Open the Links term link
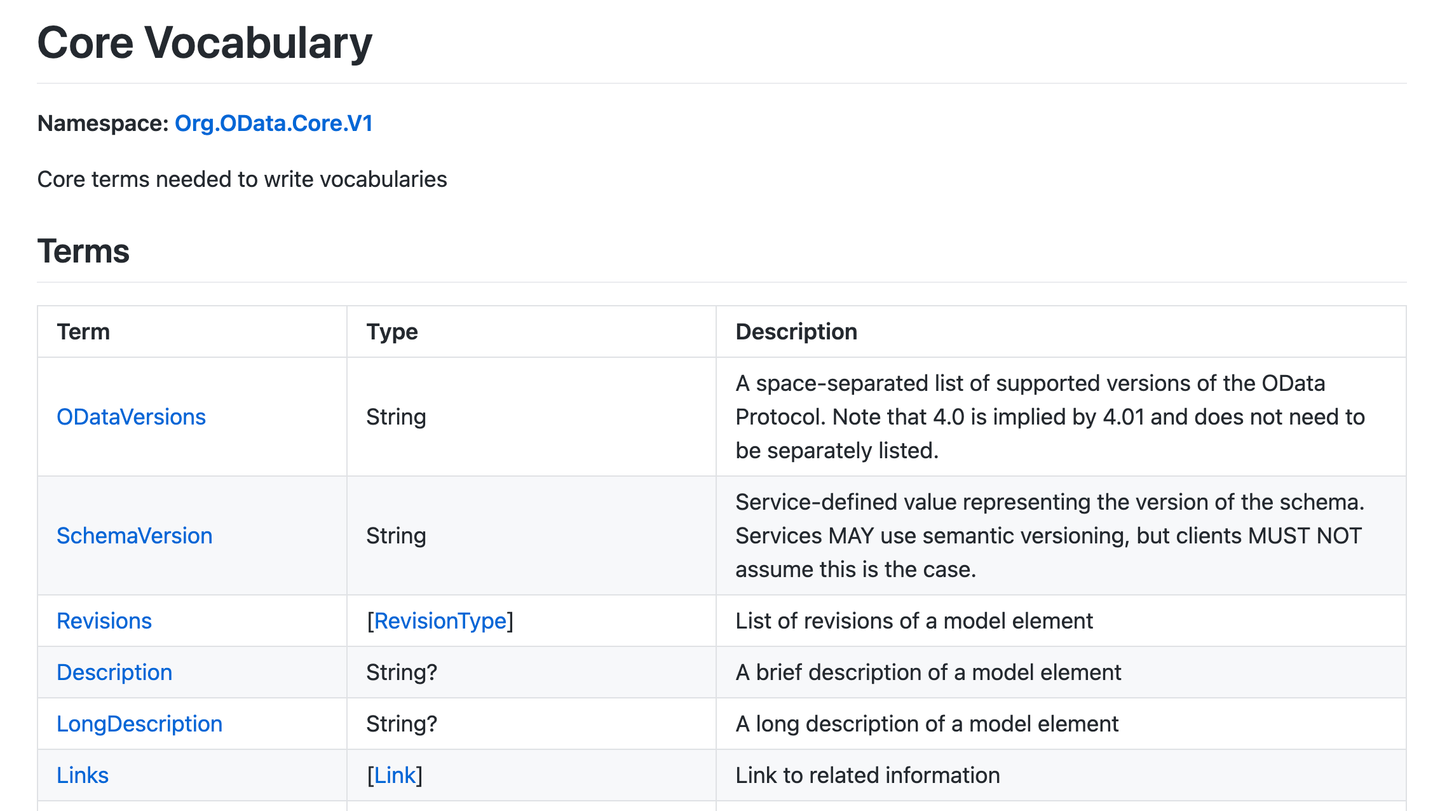Screen dimensions: 1440x811 82,775
